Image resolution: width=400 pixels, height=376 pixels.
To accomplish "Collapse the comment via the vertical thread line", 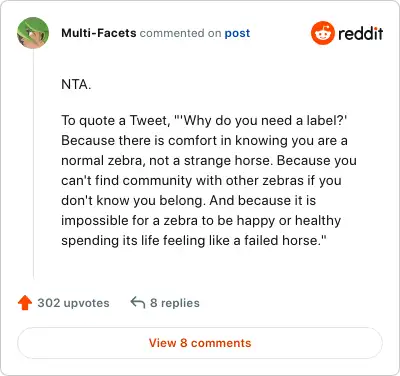I will (x=33, y=163).
